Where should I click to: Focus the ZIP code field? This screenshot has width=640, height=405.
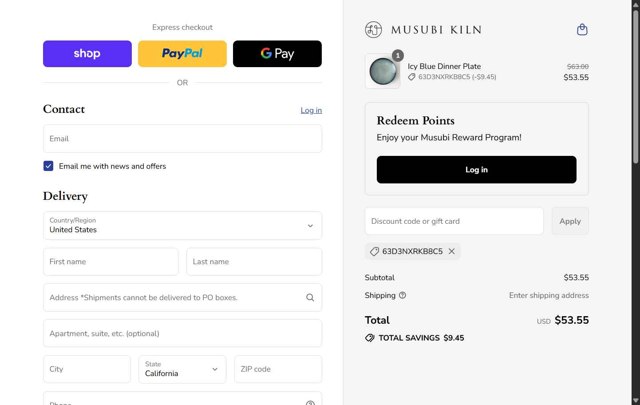point(278,369)
